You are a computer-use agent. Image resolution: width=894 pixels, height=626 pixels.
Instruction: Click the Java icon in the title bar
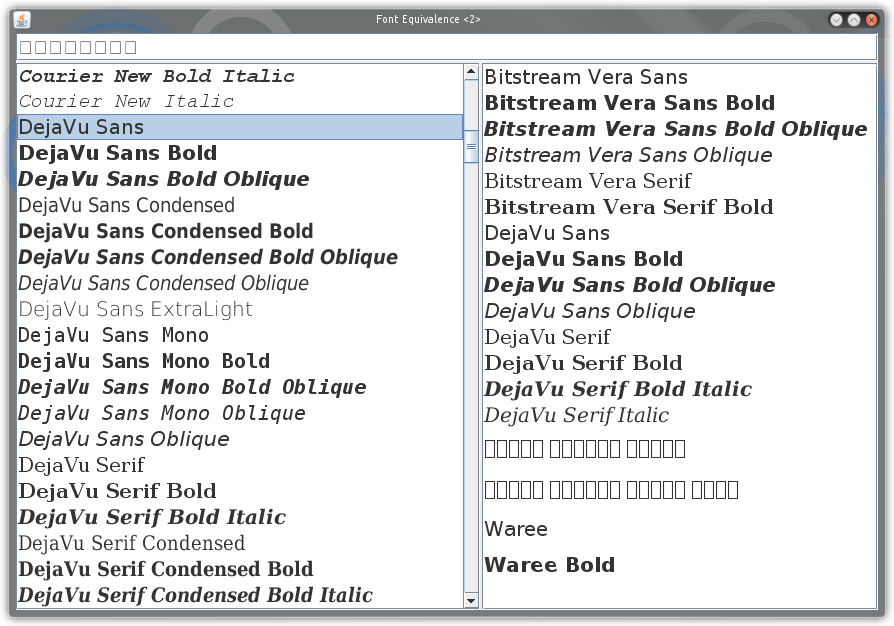pyautogui.click(x=22, y=19)
